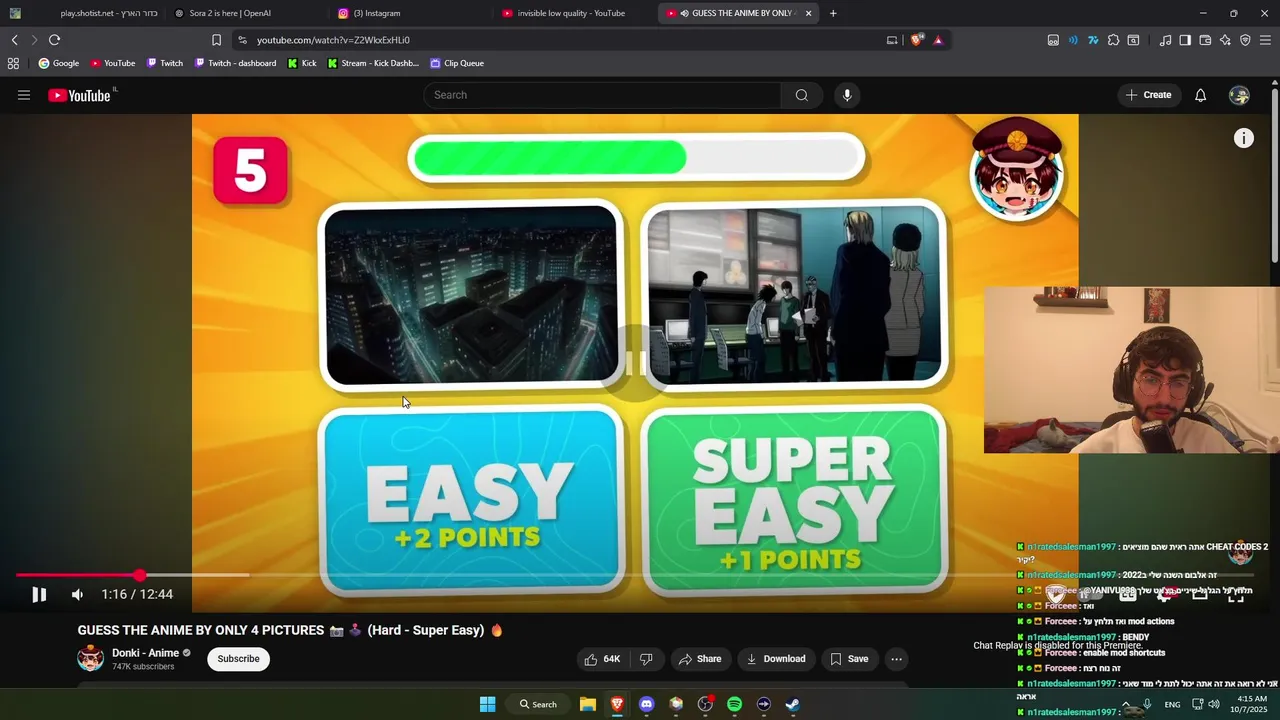Open the YouTube account avatar menu
The image size is (1280, 720).
(1240, 95)
